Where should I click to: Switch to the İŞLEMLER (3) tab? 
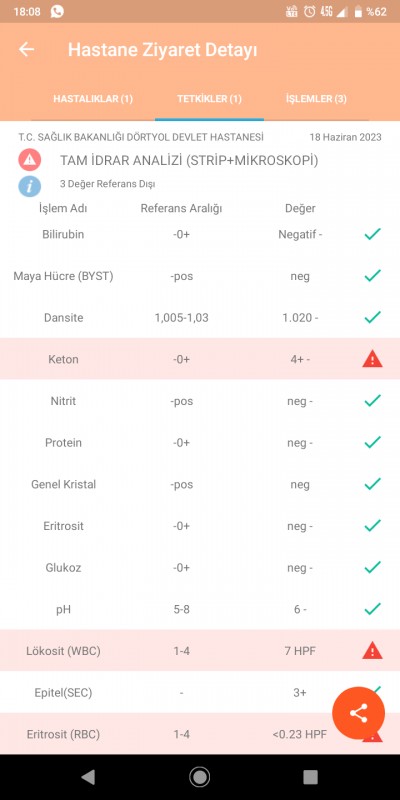316,99
